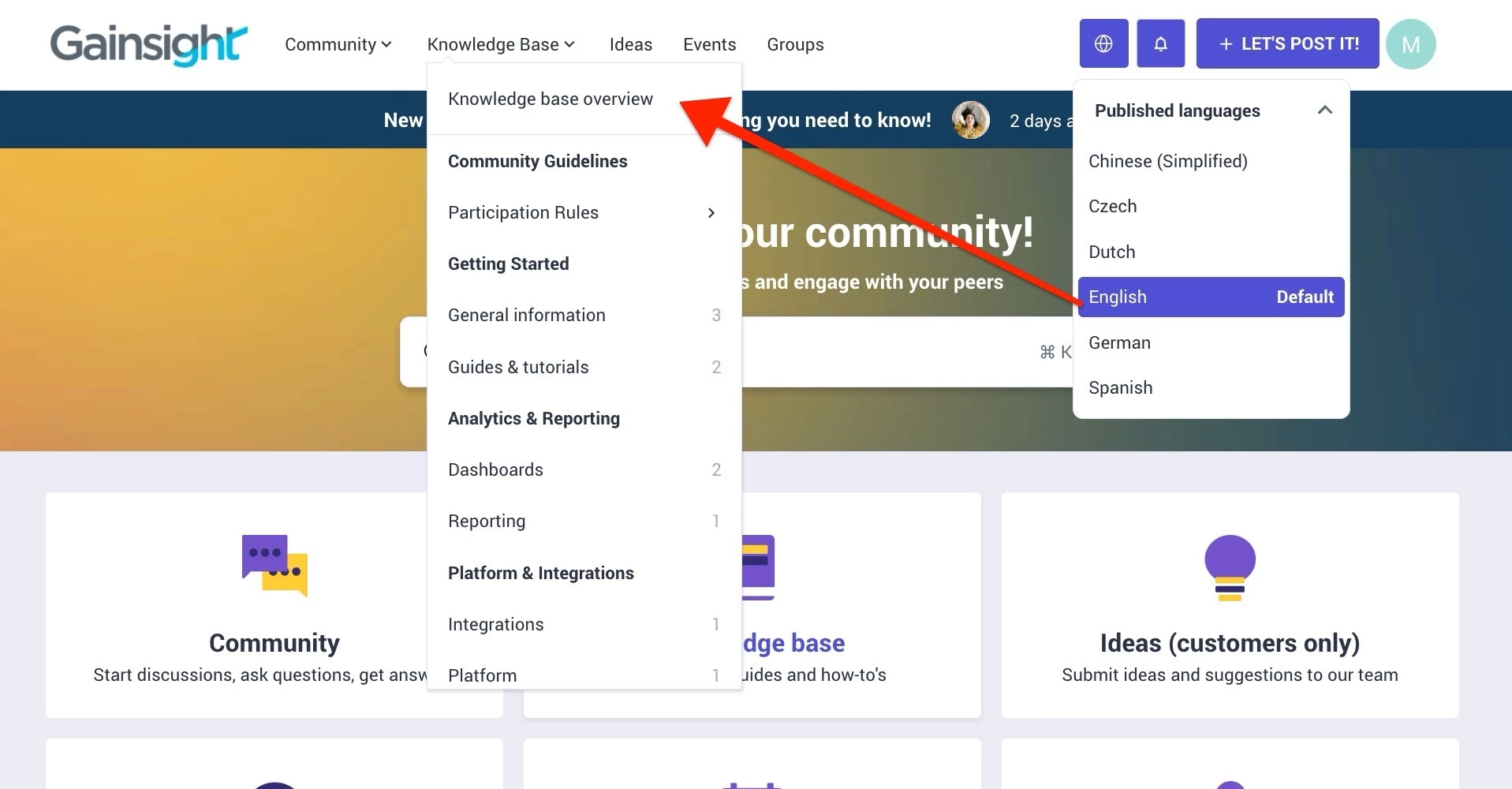Expand the Community nav dropdown
This screenshot has width=1512, height=789.
[x=338, y=44]
